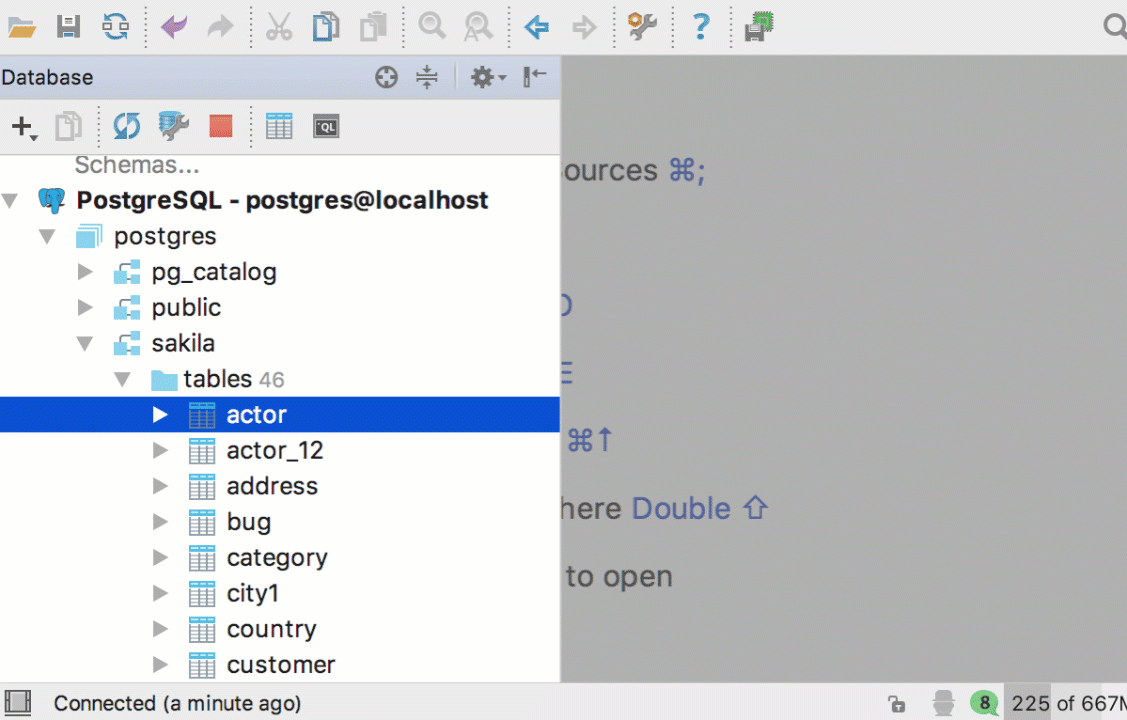
Task: Open the query console QL icon
Action: (x=326, y=126)
